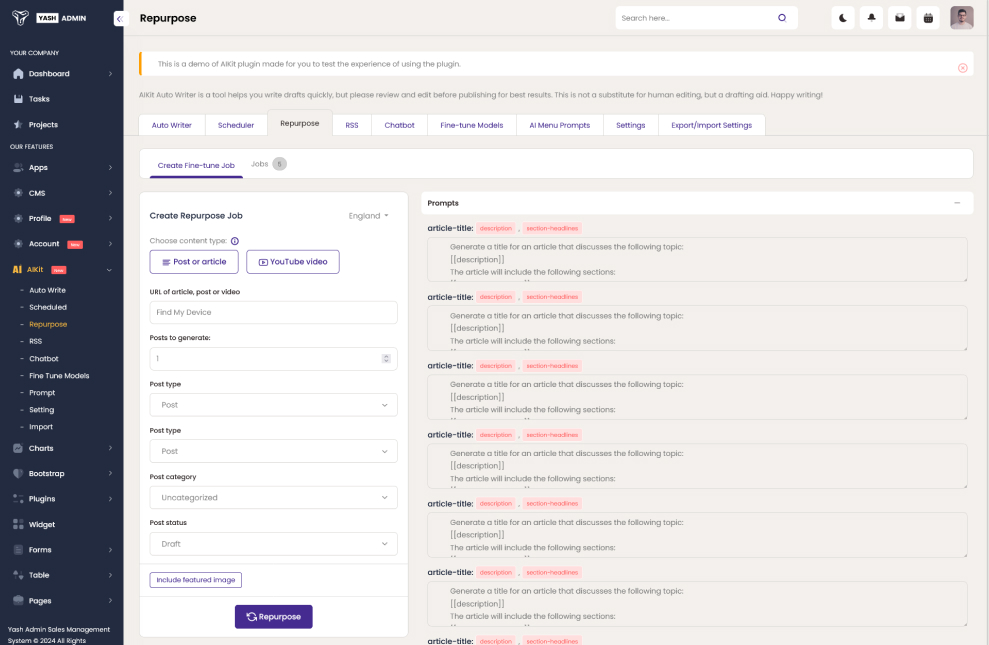The image size is (989, 645).
Task: Open the Jobs sub-tab
Action: [268, 164]
